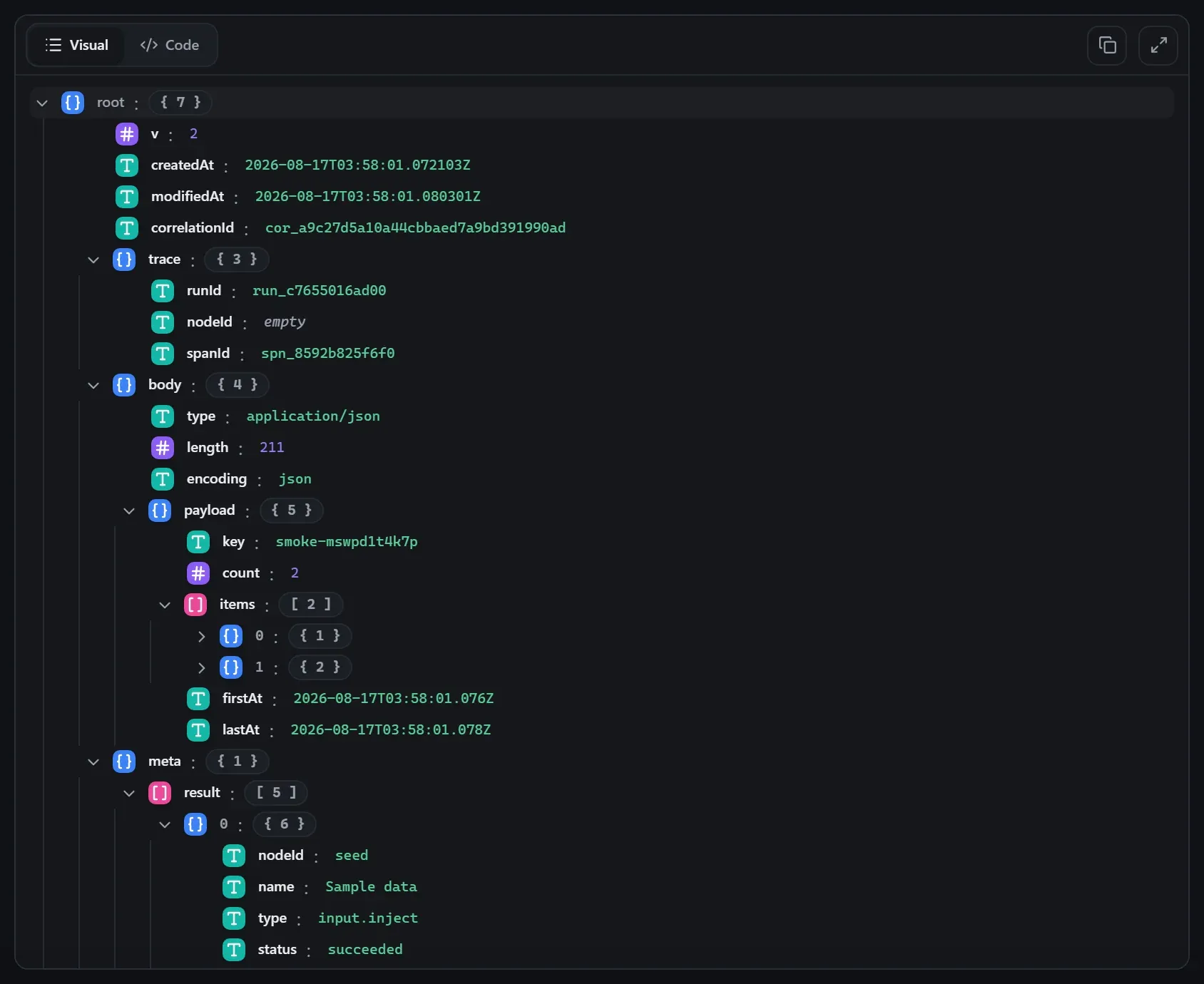Viewport: 1204px width, 984px height.
Task: Click the object icon beside body
Action: 124,385
